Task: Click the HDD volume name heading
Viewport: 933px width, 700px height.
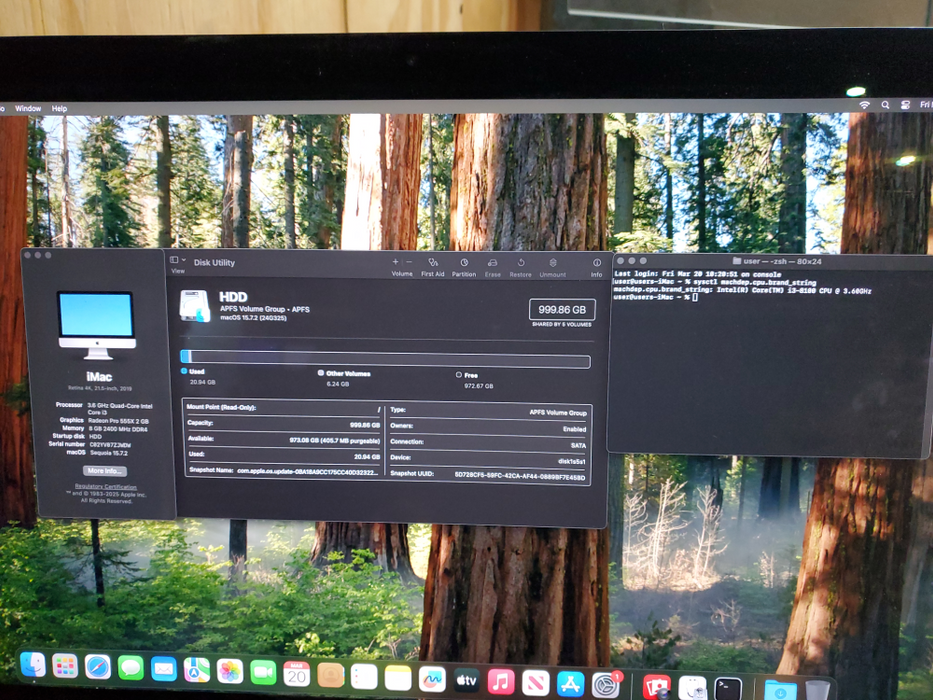Action: click(233, 296)
